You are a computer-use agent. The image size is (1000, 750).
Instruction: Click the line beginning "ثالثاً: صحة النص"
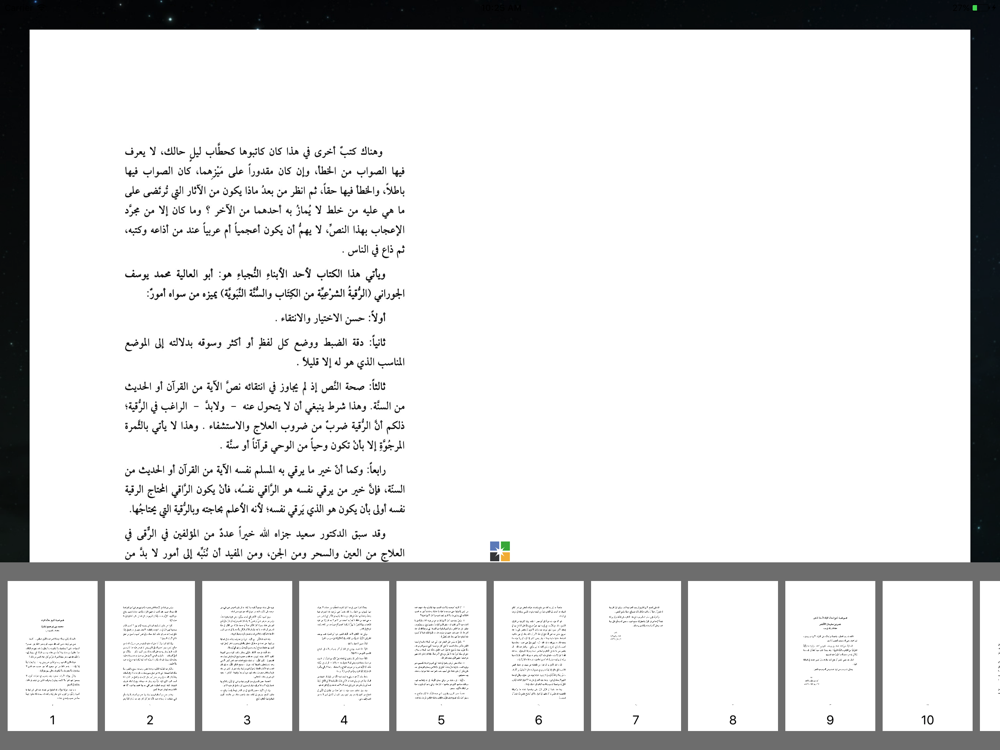255,386
